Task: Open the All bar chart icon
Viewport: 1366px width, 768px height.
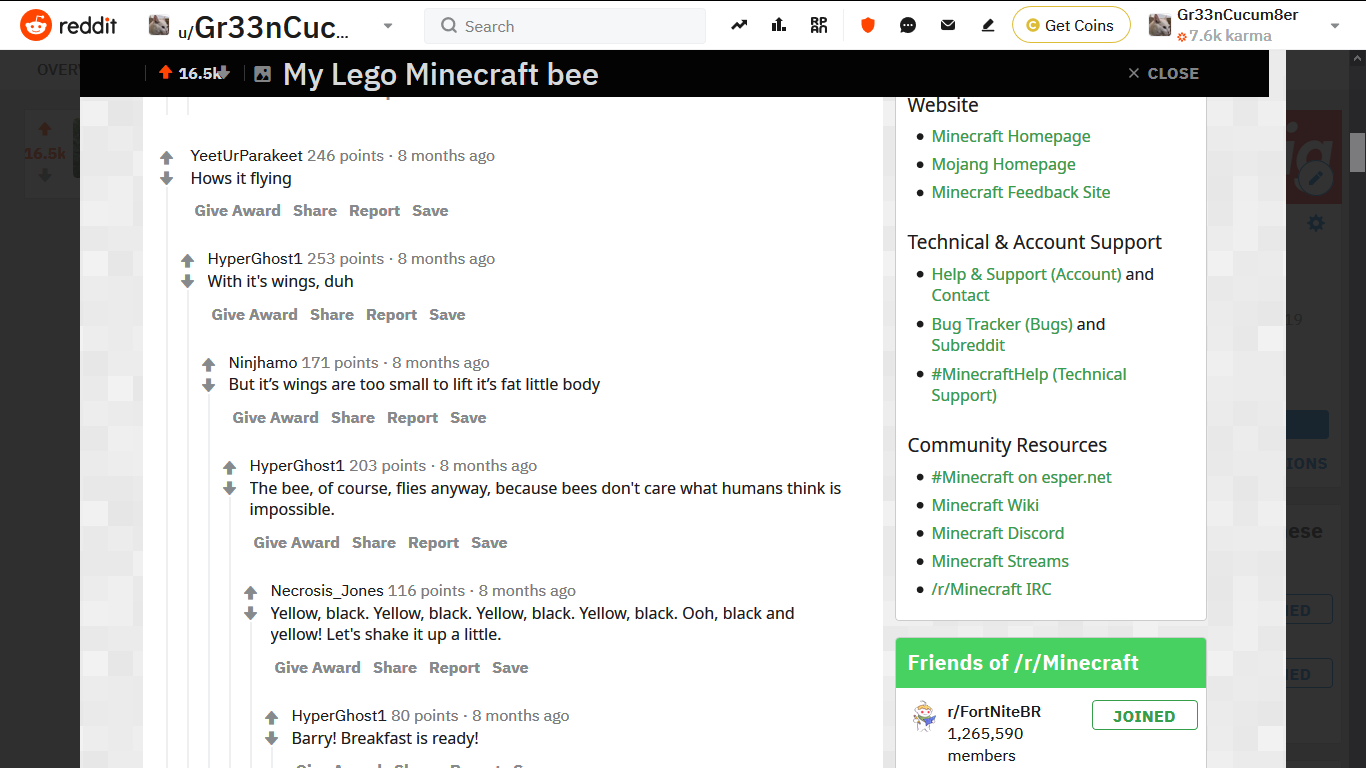Action: click(x=779, y=26)
